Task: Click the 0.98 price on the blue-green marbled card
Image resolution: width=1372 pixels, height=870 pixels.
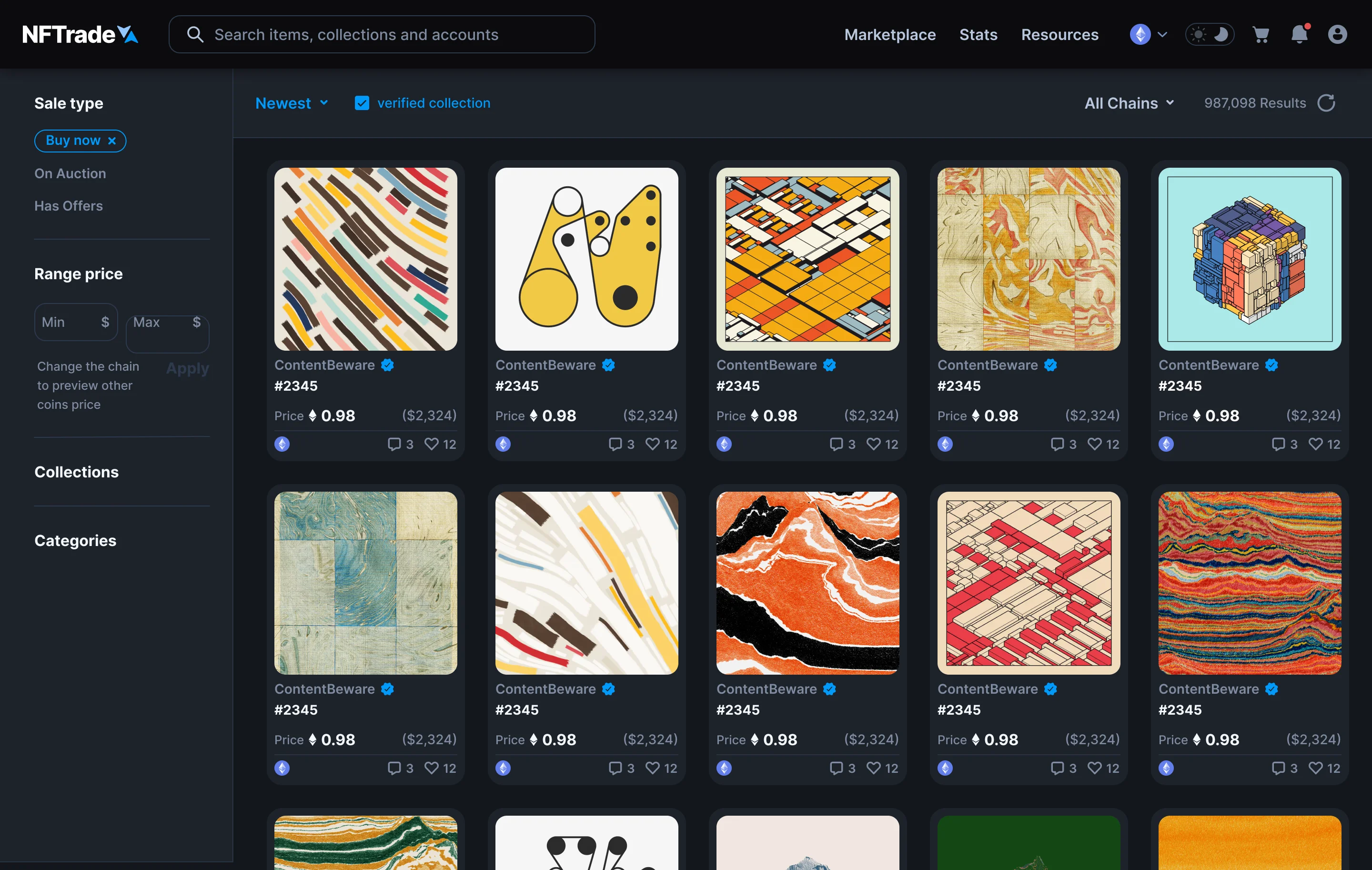Action: tap(338, 739)
